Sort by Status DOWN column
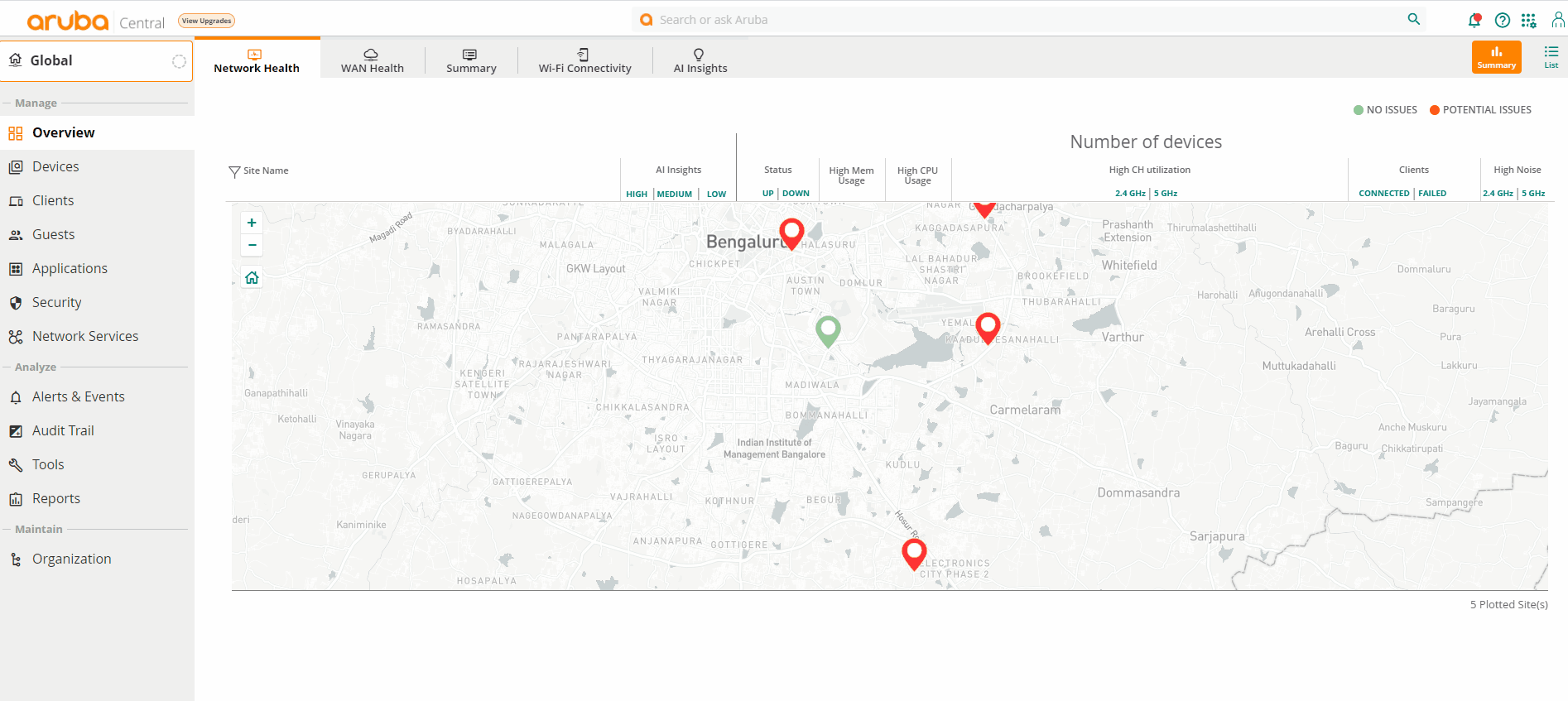This screenshot has height=701, width=1568. (796, 194)
